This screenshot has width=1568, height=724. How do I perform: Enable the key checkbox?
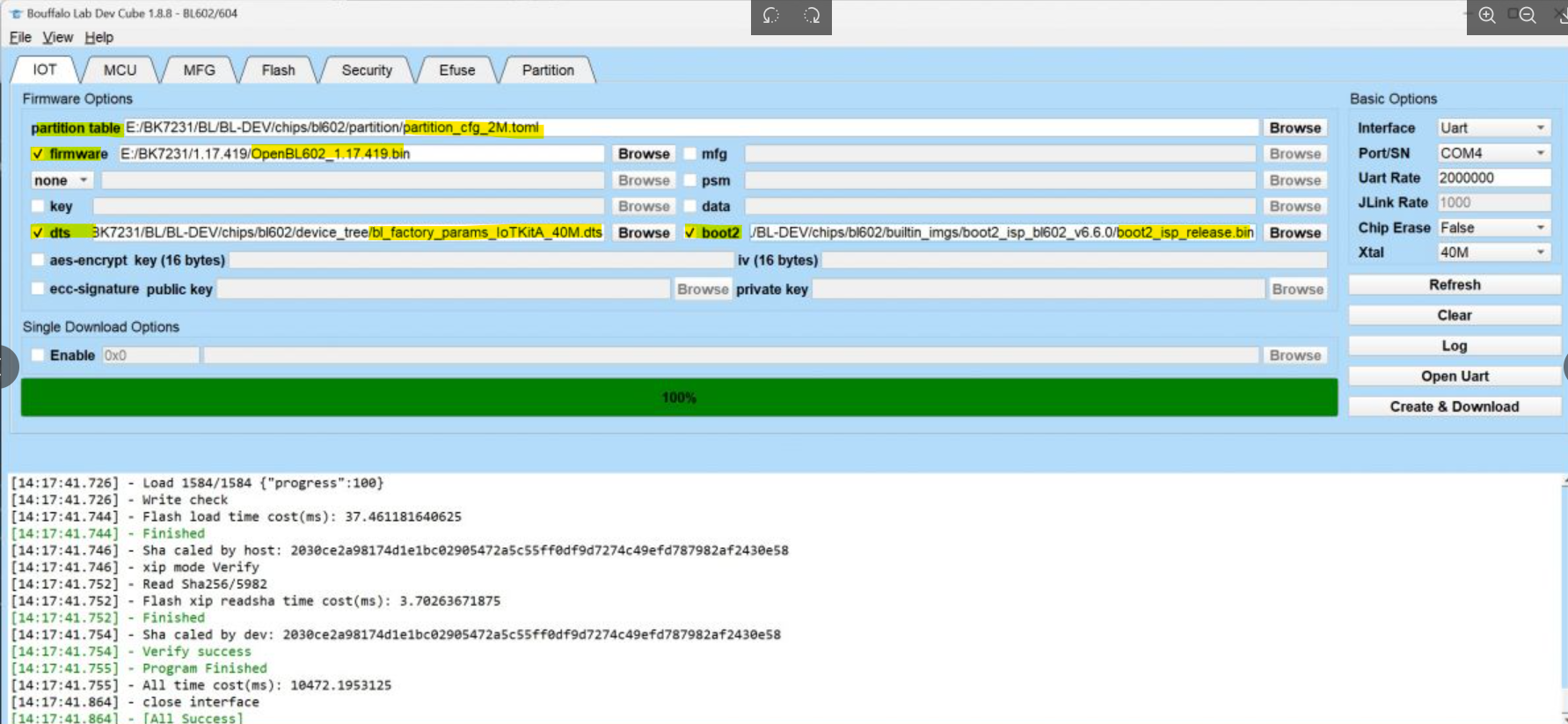(x=37, y=206)
